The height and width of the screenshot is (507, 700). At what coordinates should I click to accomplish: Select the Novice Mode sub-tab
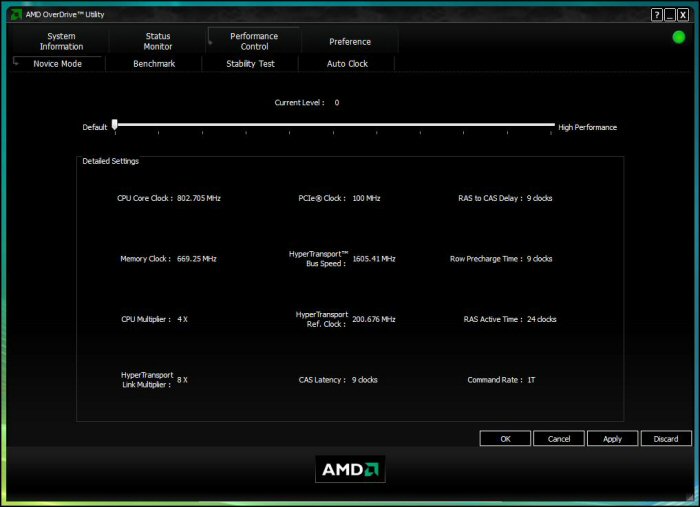[x=58, y=64]
